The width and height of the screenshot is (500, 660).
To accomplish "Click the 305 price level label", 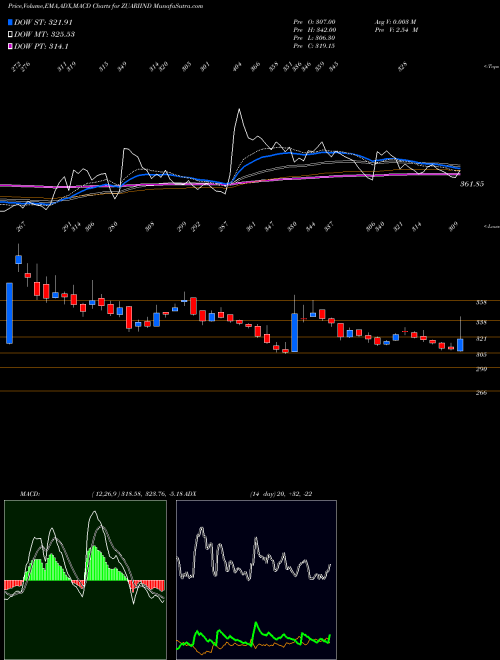I will (x=482, y=354).
